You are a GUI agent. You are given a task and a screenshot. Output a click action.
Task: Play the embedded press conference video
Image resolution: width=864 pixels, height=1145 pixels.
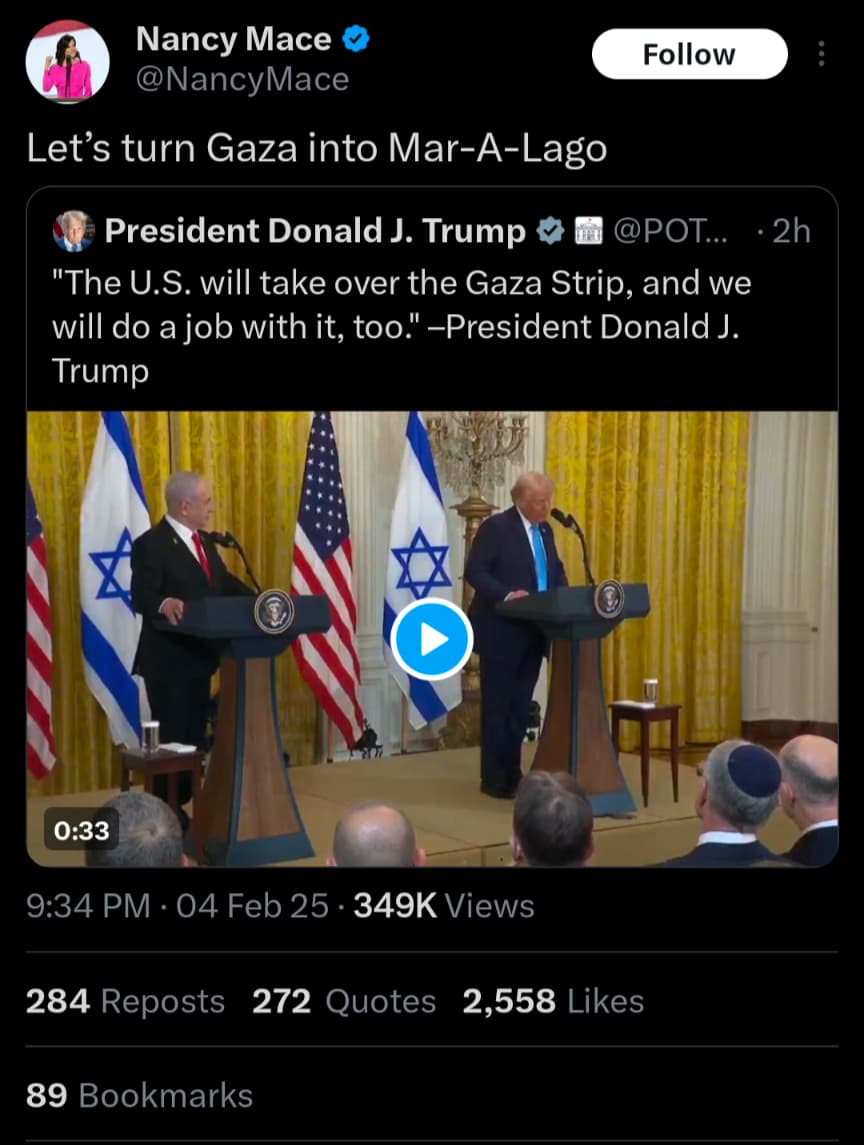432,639
